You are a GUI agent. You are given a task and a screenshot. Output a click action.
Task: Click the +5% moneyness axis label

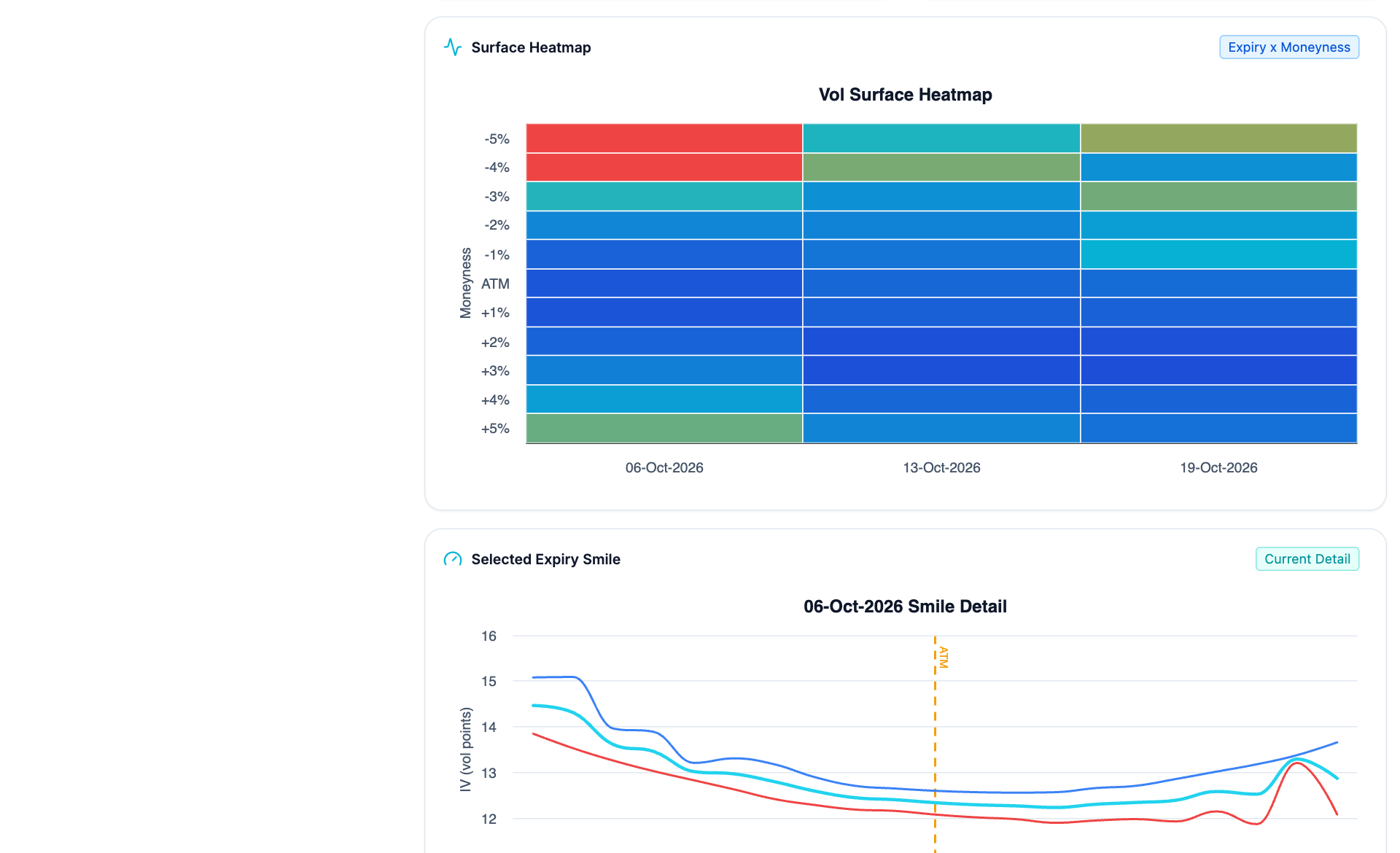pos(495,429)
